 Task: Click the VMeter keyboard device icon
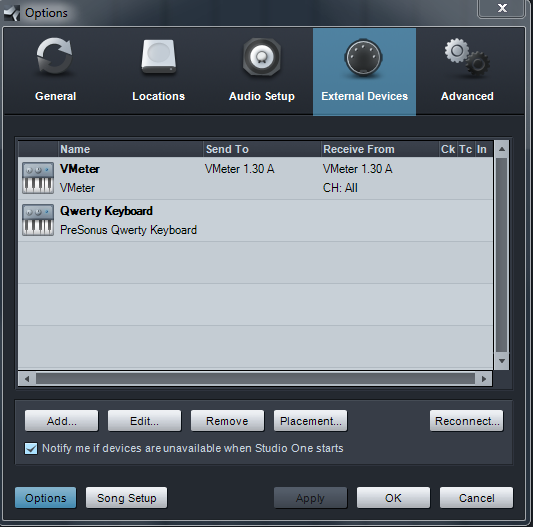(38, 178)
